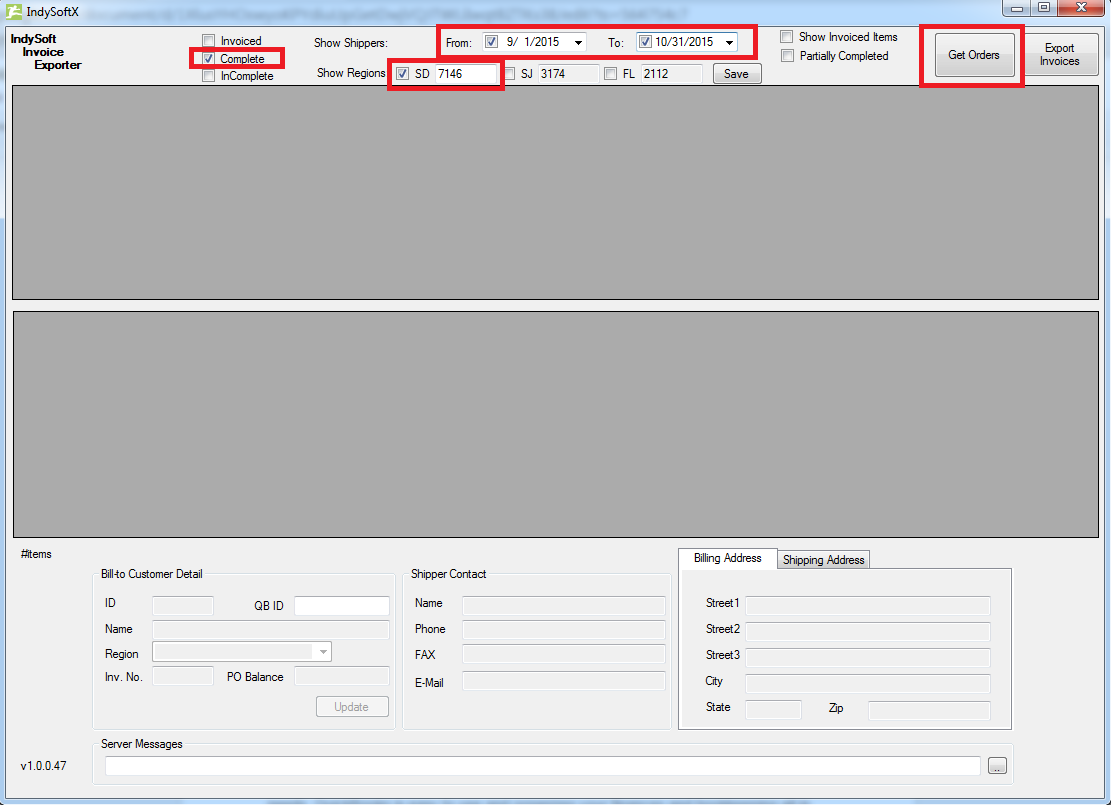
Task: Click into the QB ID field
Action: tap(341, 606)
